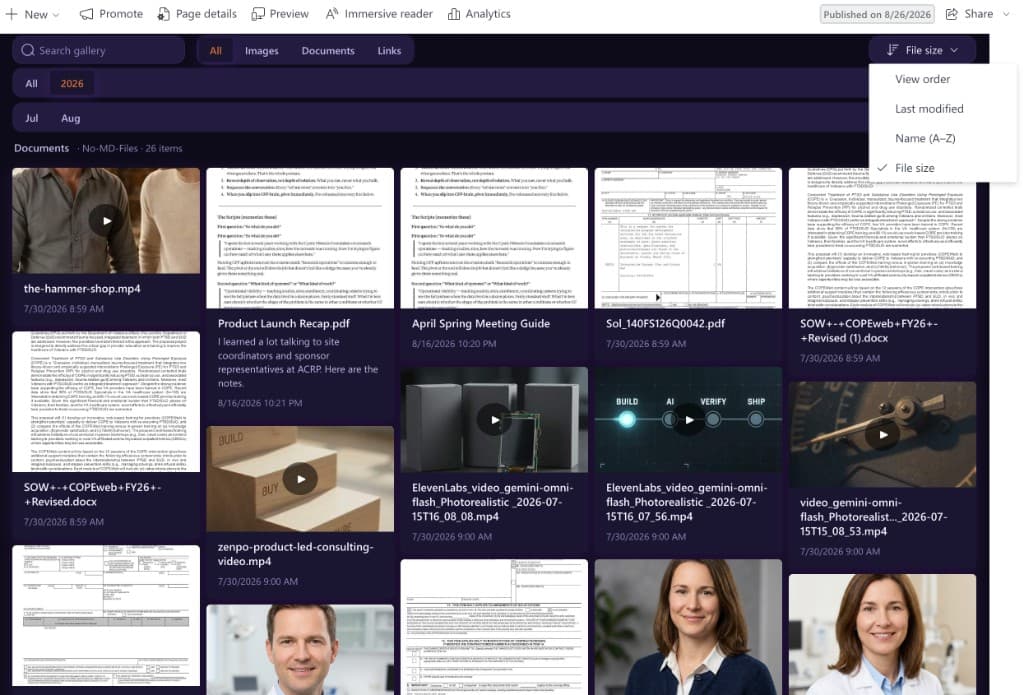Viewport: 1024px width, 695px height.
Task: Play ElevenLabs video 15T16_07_56.mp4
Action: (x=688, y=420)
